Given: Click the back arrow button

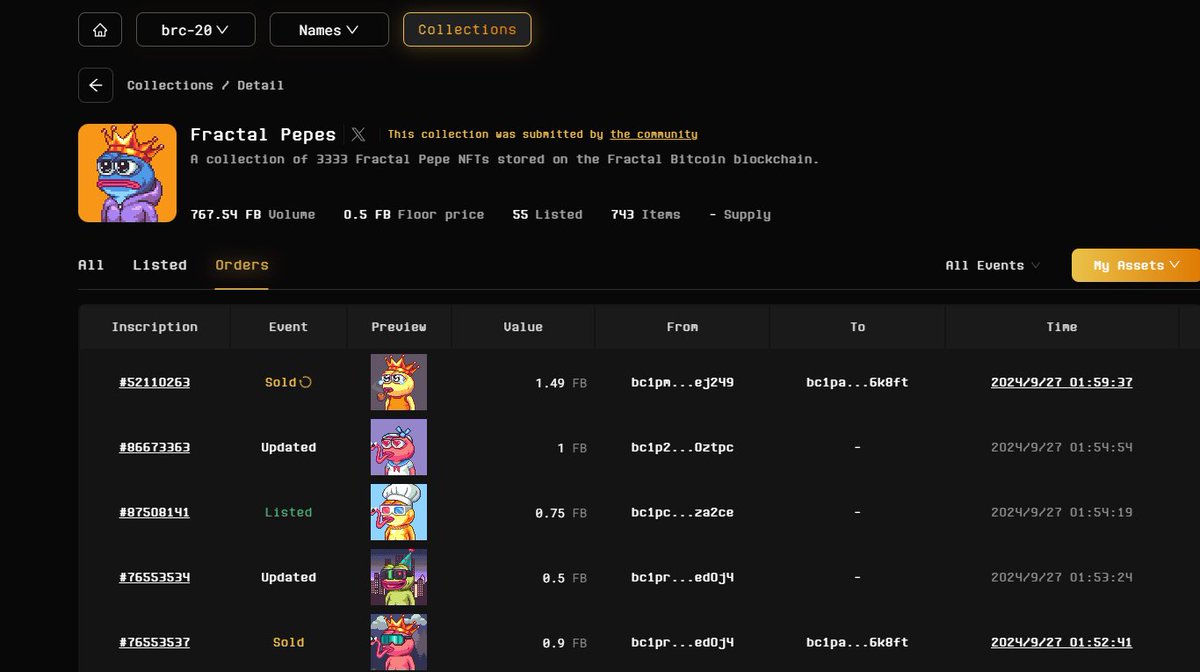Looking at the screenshot, I should click(95, 85).
